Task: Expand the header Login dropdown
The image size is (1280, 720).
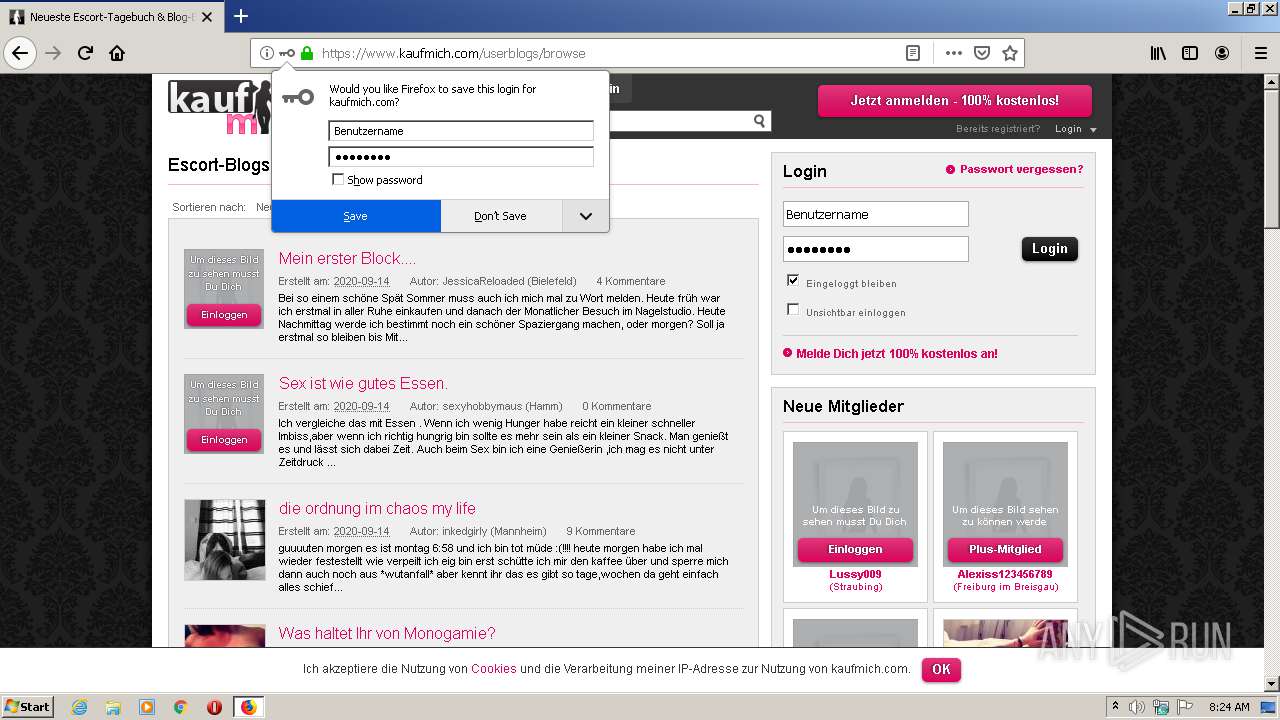Action: coord(1076,129)
